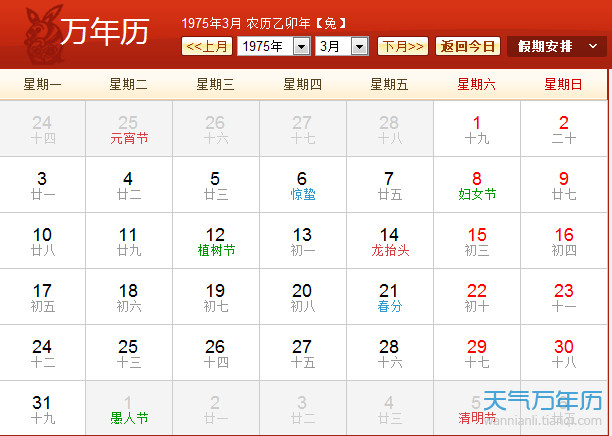612x436 pixels.
Task: Click the 星期三 column header
Action: (x=215, y=84)
